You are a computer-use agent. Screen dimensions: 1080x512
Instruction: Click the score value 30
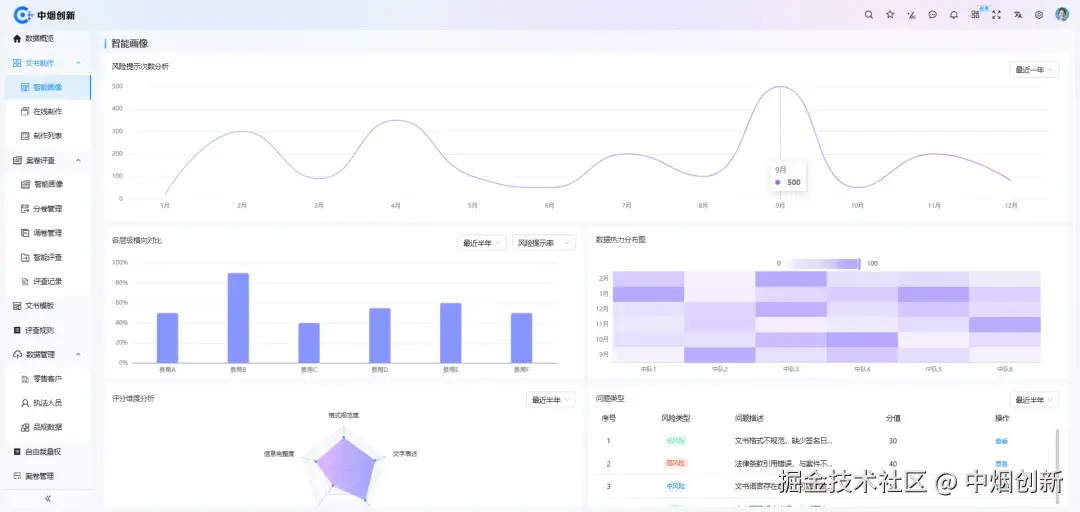893,441
